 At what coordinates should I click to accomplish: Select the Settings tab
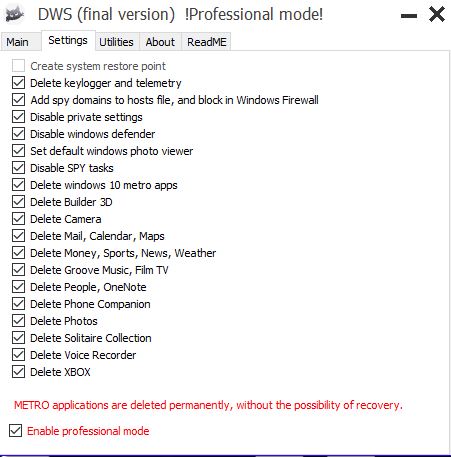click(x=68, y=40)
